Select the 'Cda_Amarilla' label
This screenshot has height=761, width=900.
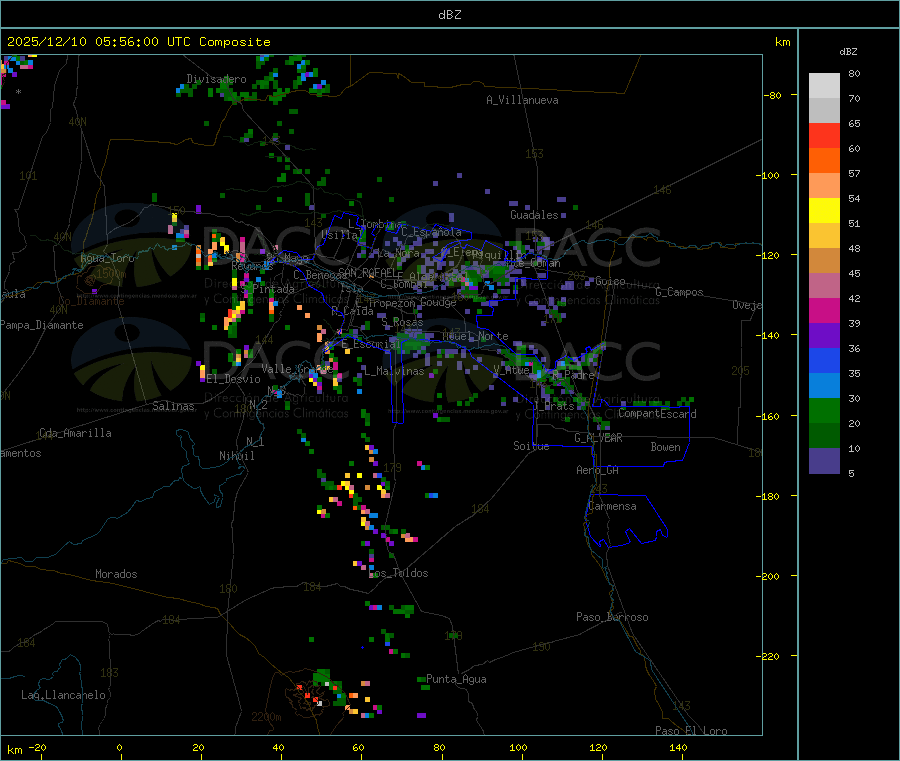pyautogui.click(x=75, y=433)
